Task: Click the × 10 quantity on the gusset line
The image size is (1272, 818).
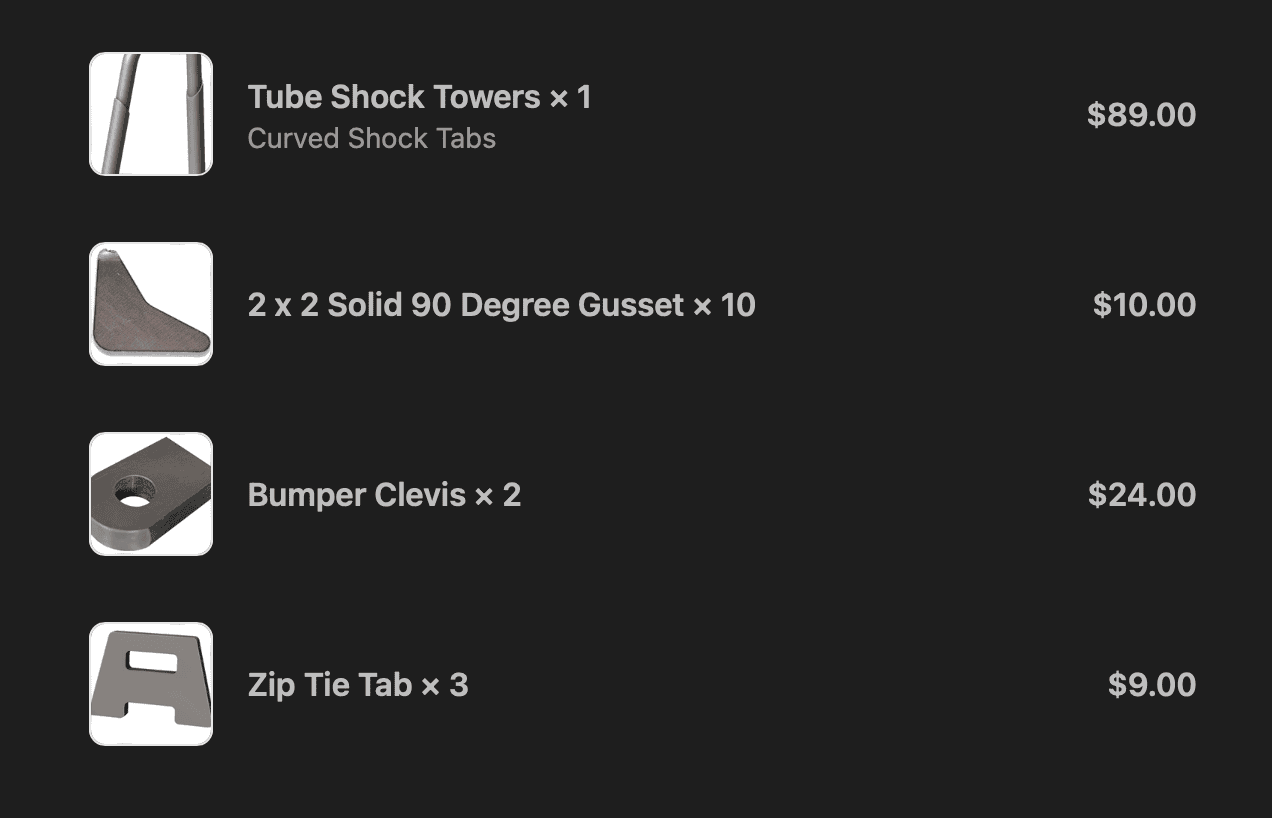Action: 724,305
